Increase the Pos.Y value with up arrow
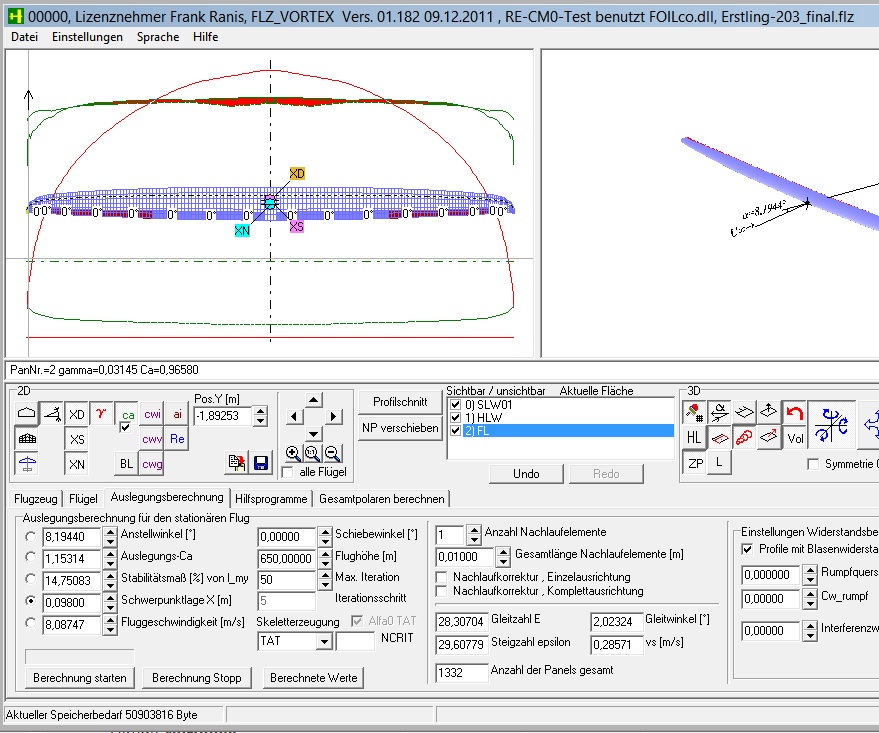879x733 pixels. pos(261,410)
